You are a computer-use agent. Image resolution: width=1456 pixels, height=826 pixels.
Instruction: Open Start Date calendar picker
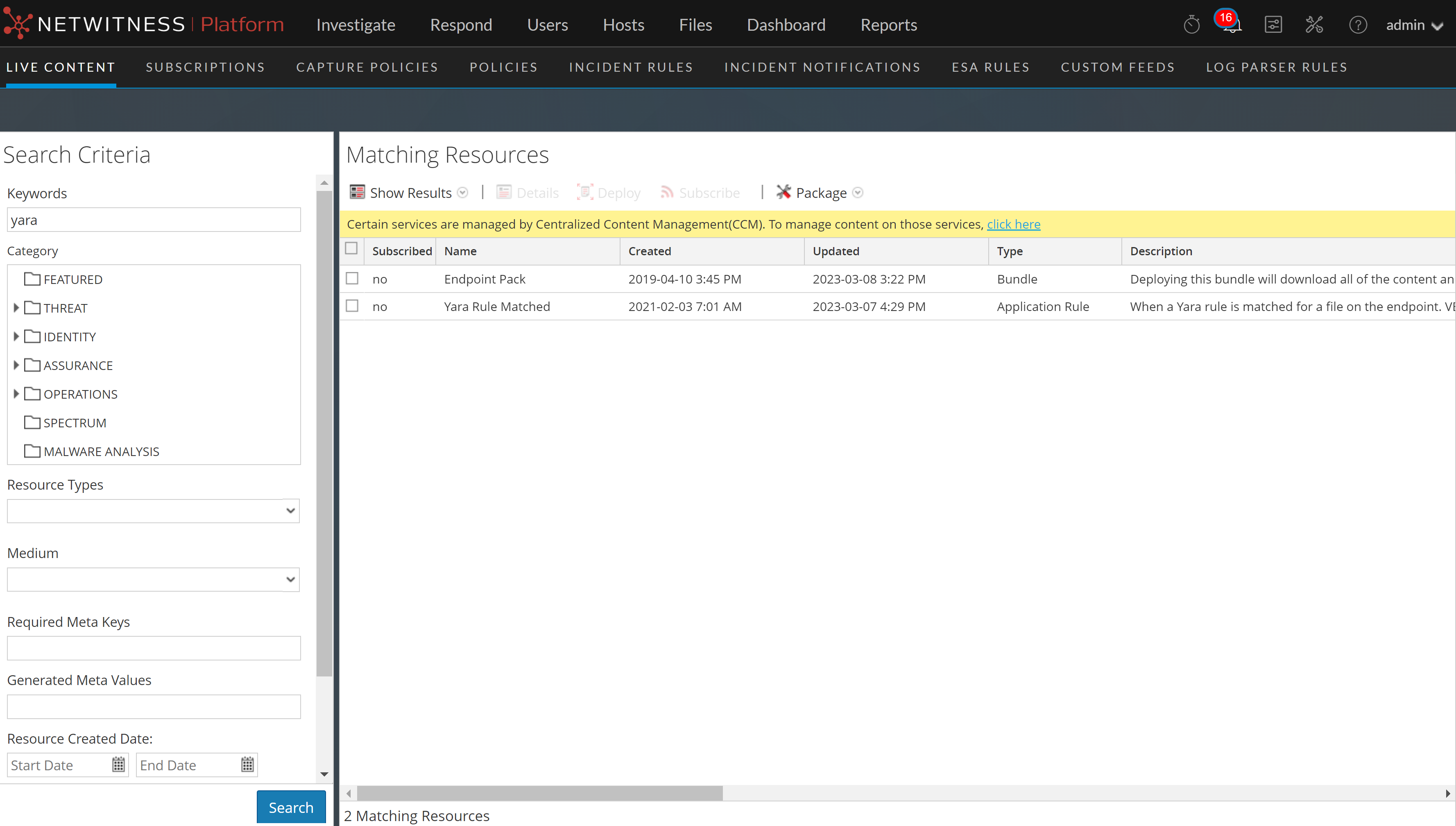118,765
